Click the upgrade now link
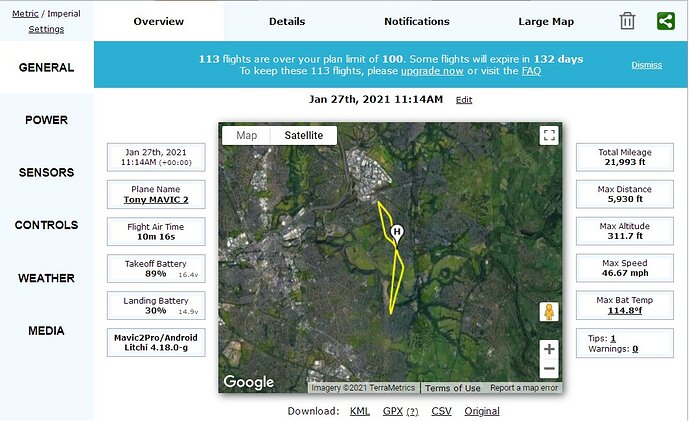The image size is (690, 421). [432, 71]
